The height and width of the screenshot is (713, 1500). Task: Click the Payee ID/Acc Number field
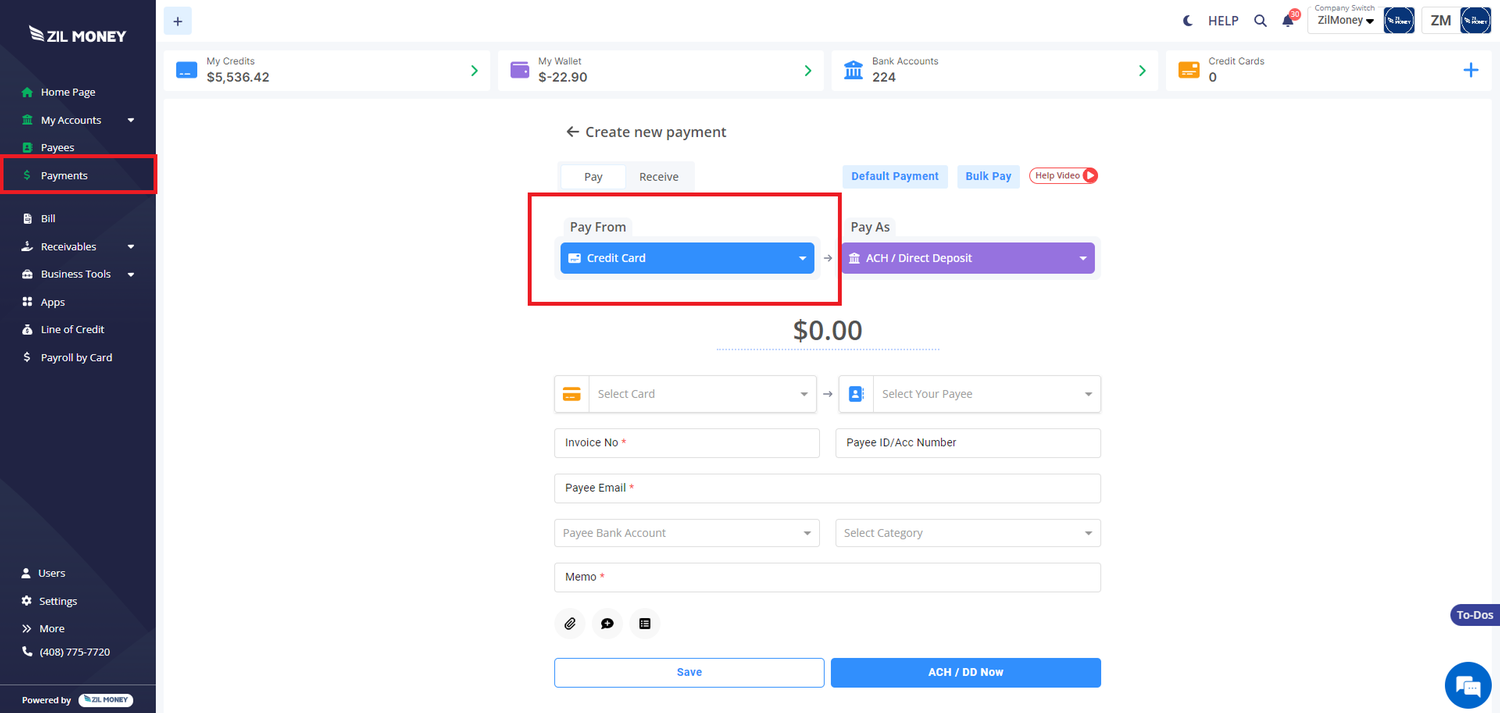coord(968,443)
